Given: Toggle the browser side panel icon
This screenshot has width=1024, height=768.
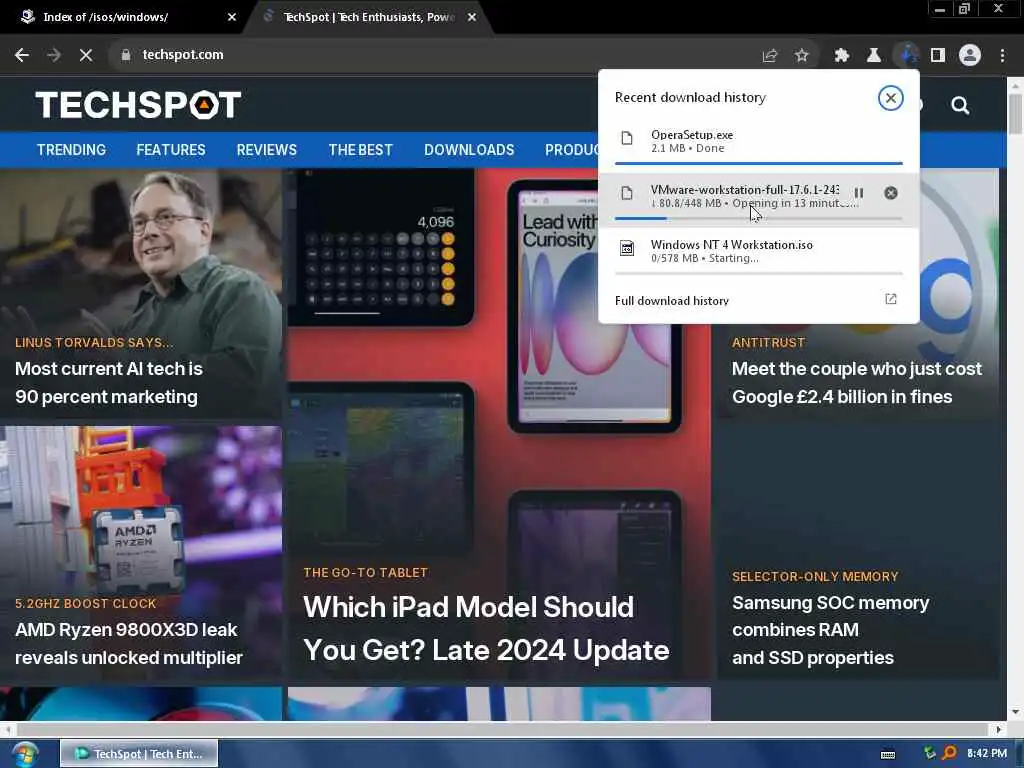Looking at the screenshot, I should point(938,56).
